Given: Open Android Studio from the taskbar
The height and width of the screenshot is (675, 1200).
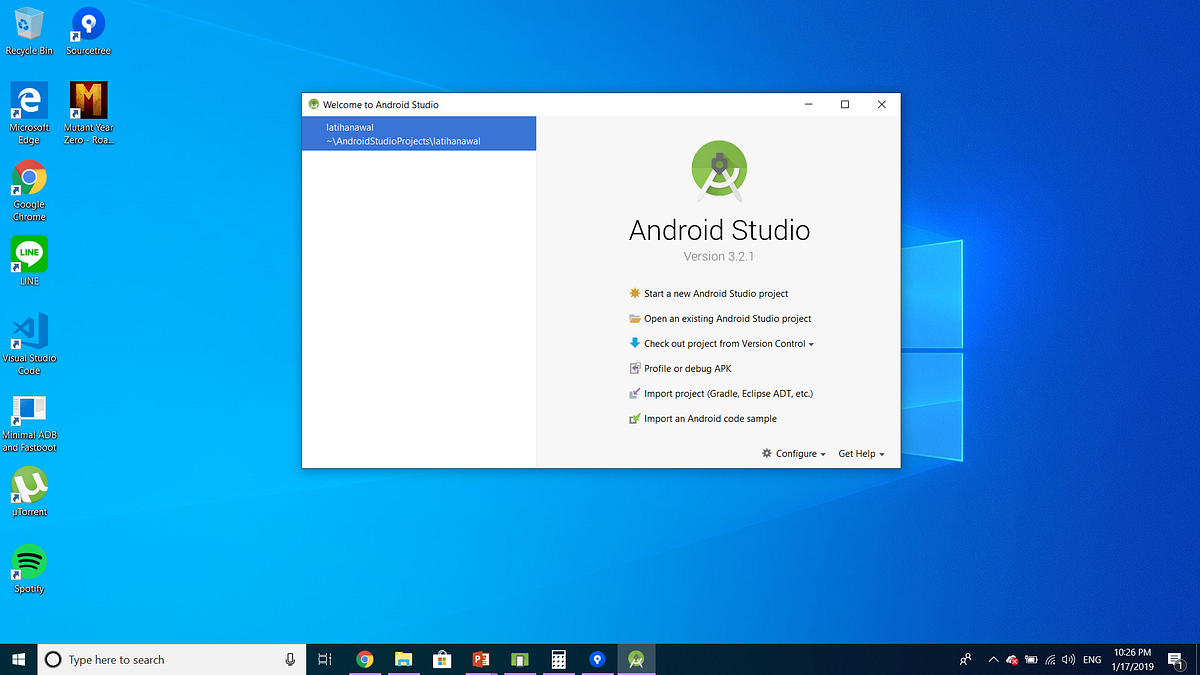Looking at the screenshot, I should pos(636,659).
